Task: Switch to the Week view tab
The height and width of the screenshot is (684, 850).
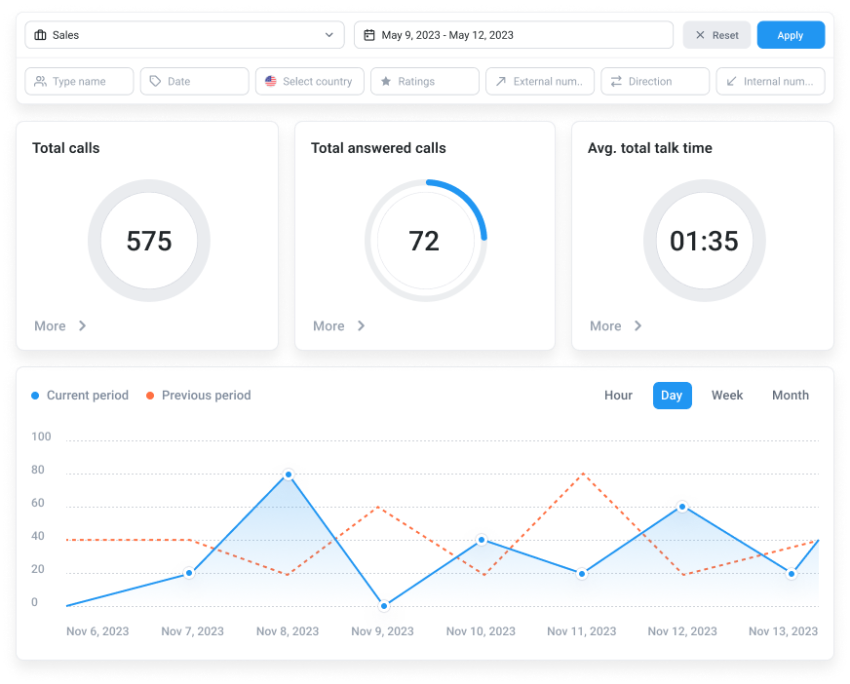Action: pos(727,395)
